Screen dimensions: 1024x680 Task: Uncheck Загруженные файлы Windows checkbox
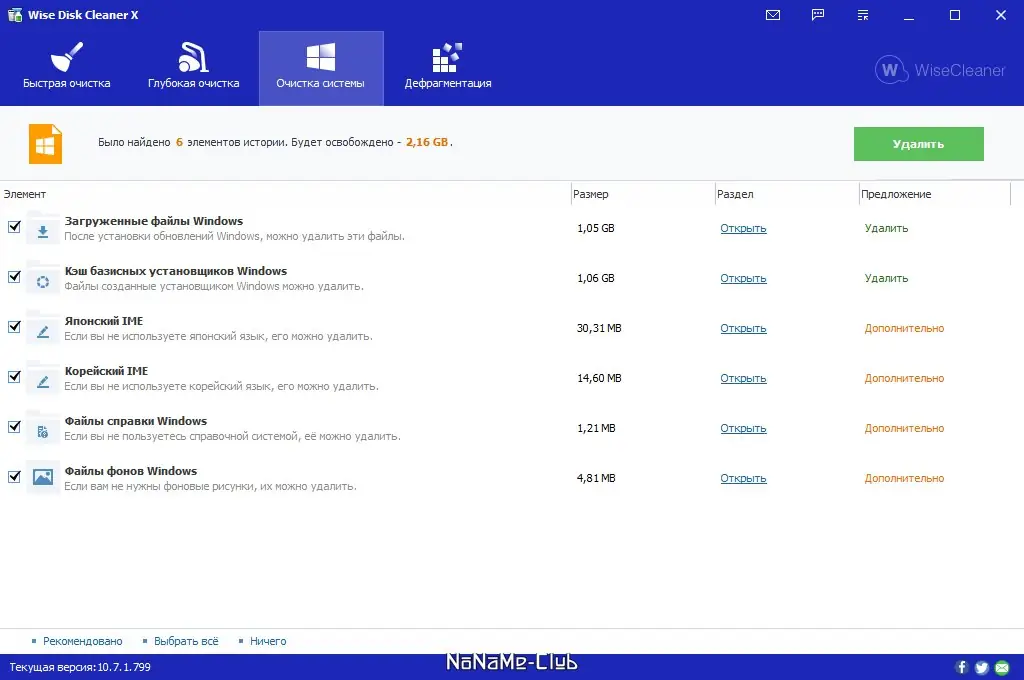point(14,227)
